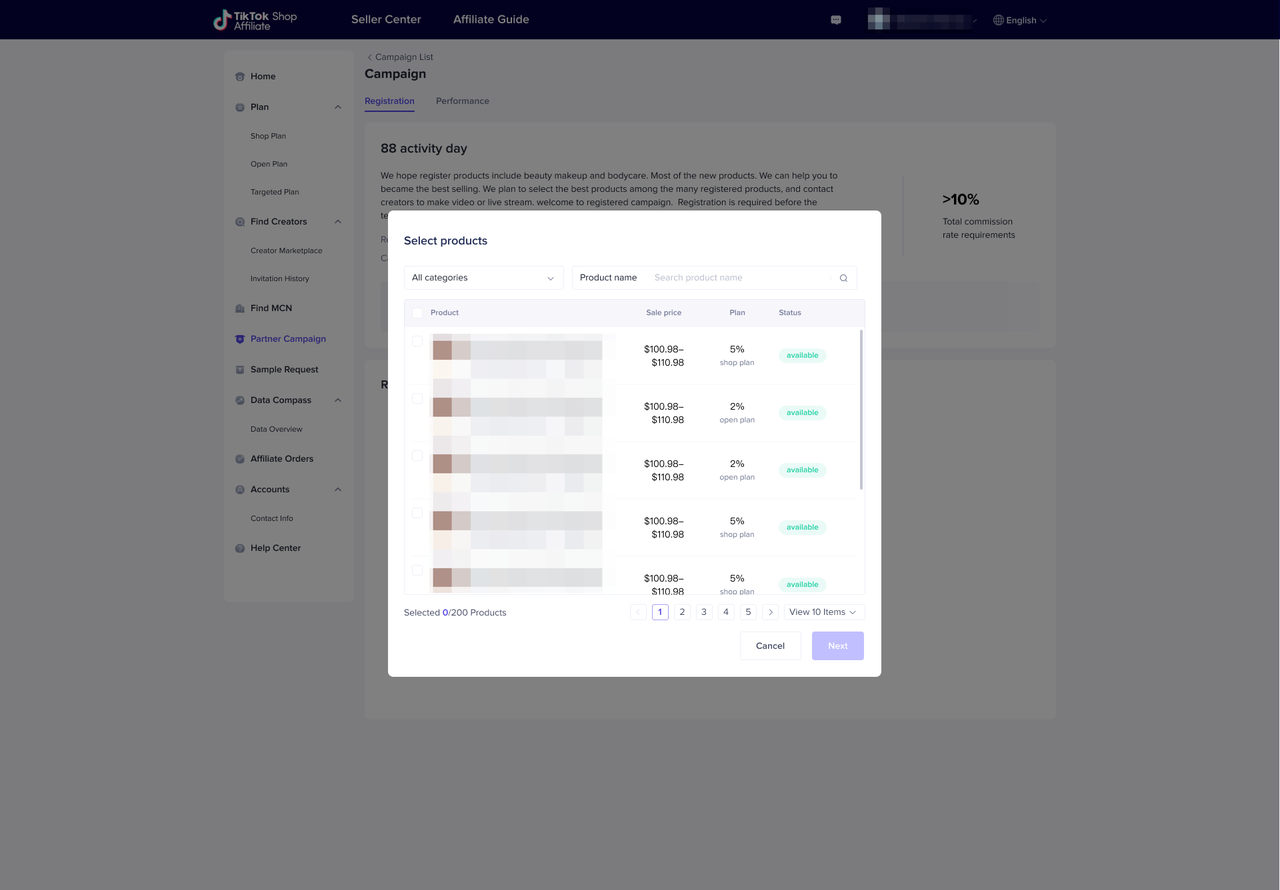Click the product list vertical scrollbar
1280x890 pixels.
tap(861, 410)
